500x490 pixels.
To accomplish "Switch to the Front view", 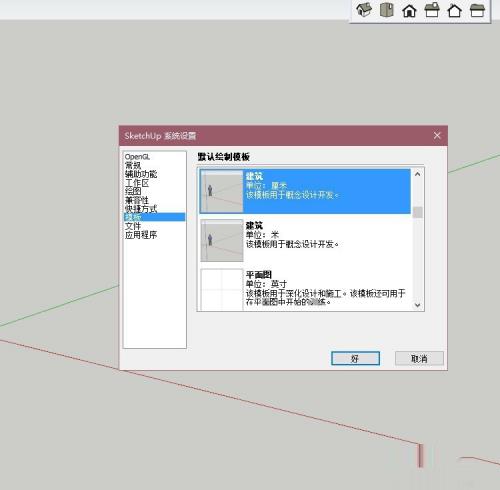I will [409, 10].
